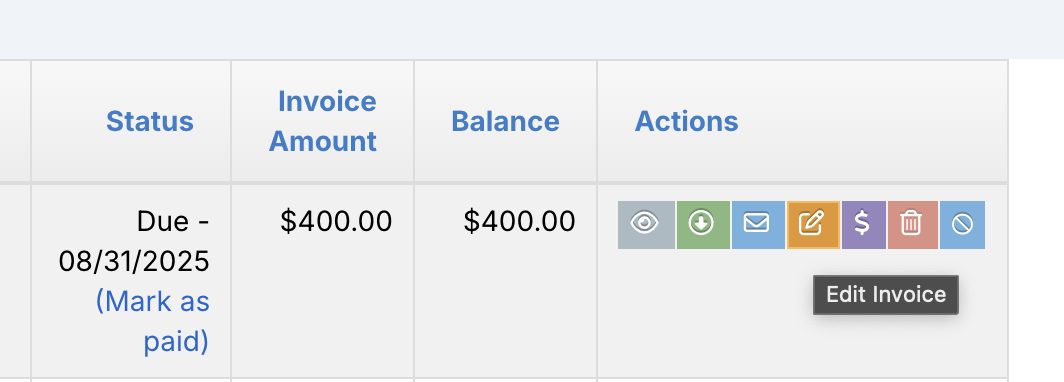
Task: Click the blank header cell left of Status
Action: pos(15,121)
